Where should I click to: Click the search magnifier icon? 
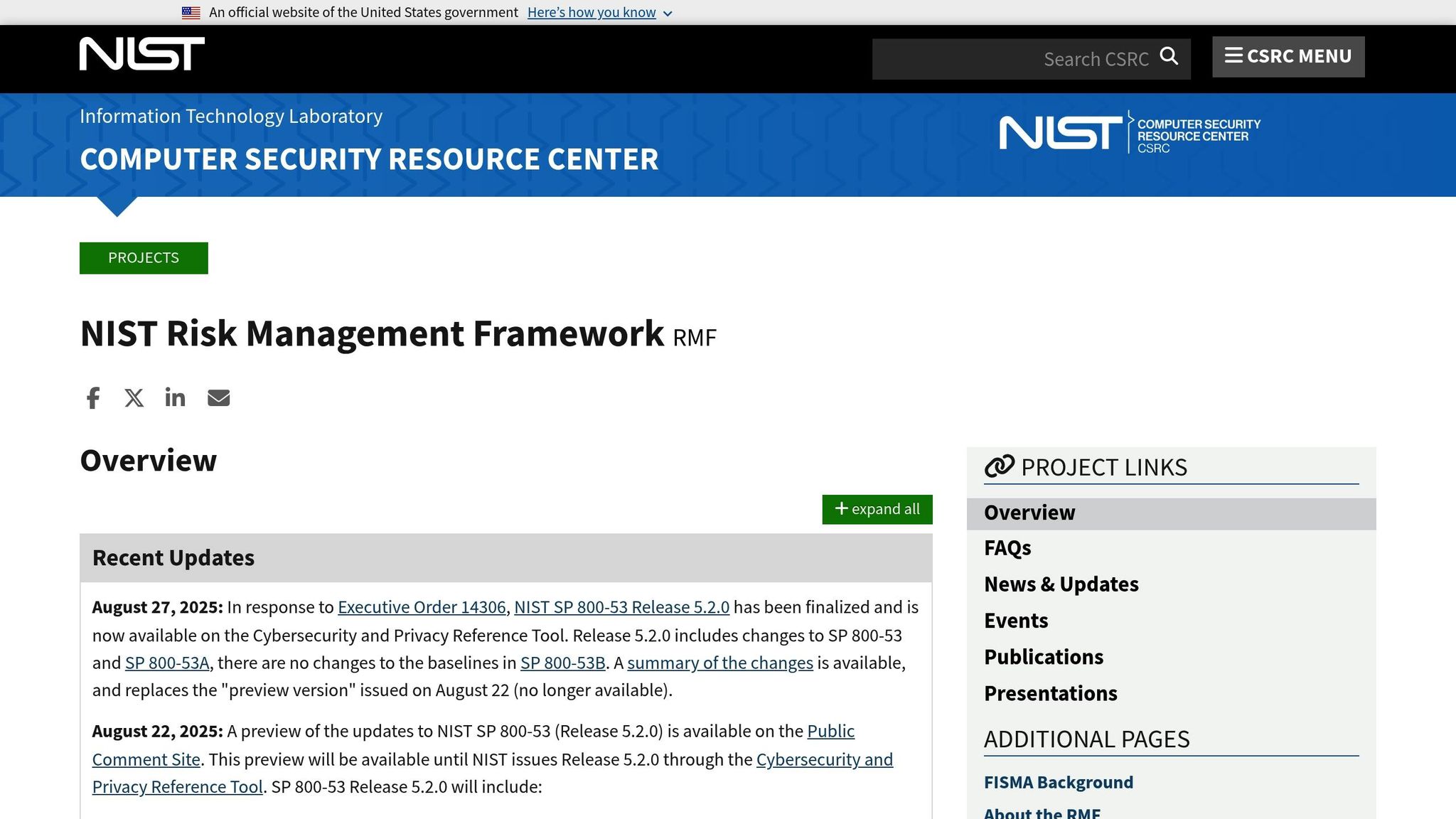[x=1169, y=56]
